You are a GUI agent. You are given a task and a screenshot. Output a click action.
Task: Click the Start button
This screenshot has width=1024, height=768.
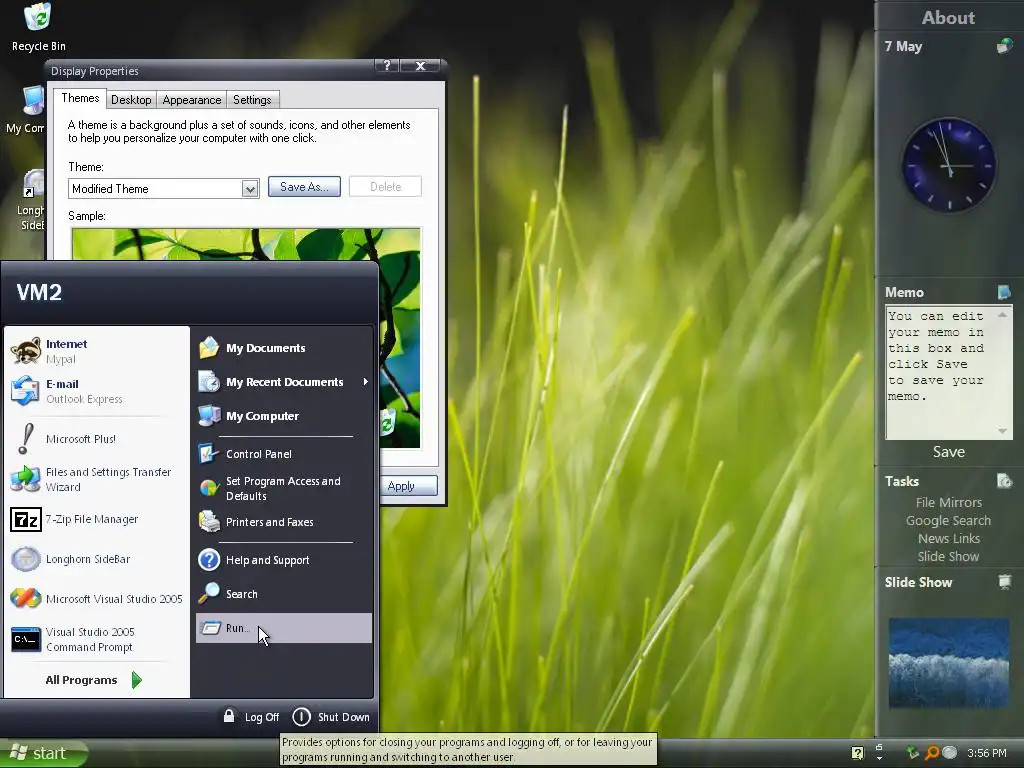(x=43, y=753)
